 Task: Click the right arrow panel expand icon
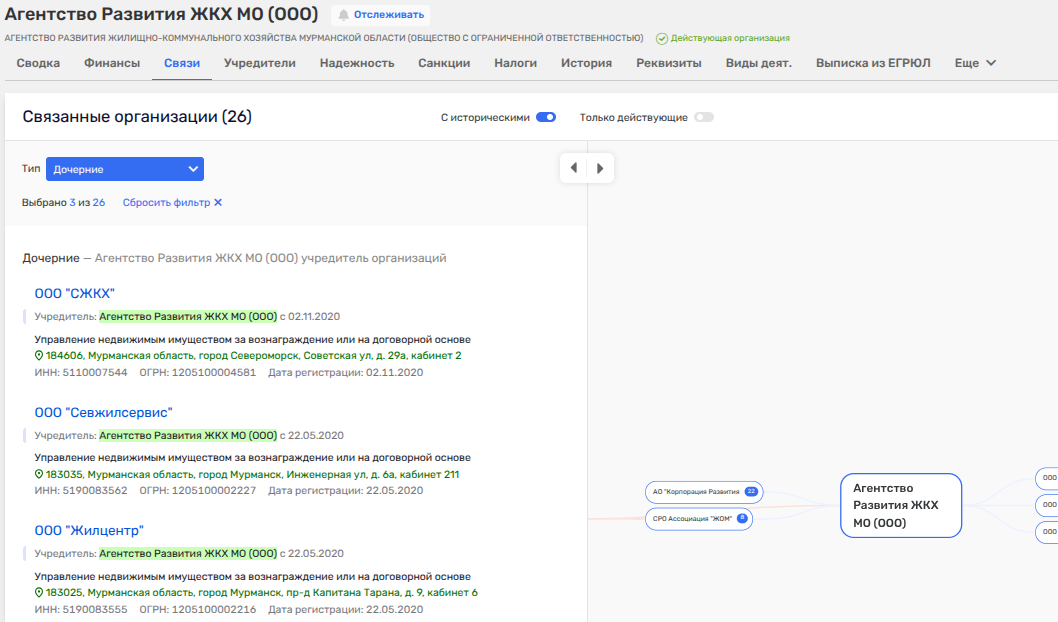pyautogui.click(x=600, y=168)
